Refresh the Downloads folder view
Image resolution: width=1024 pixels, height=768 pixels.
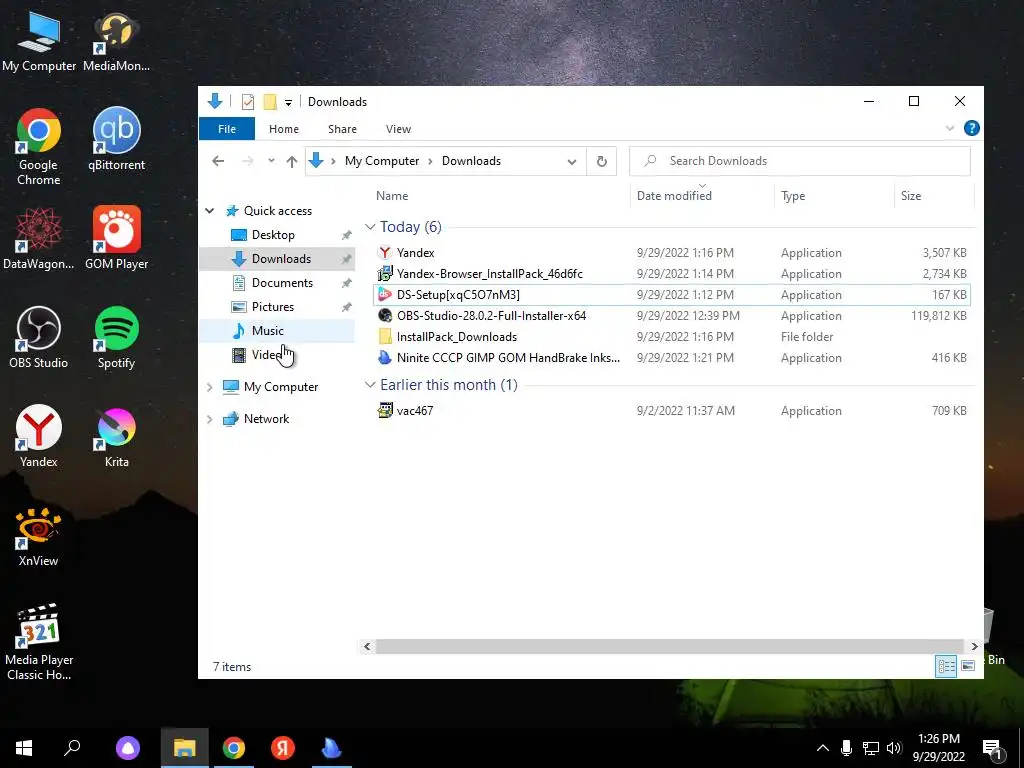(x=601, y=161)
